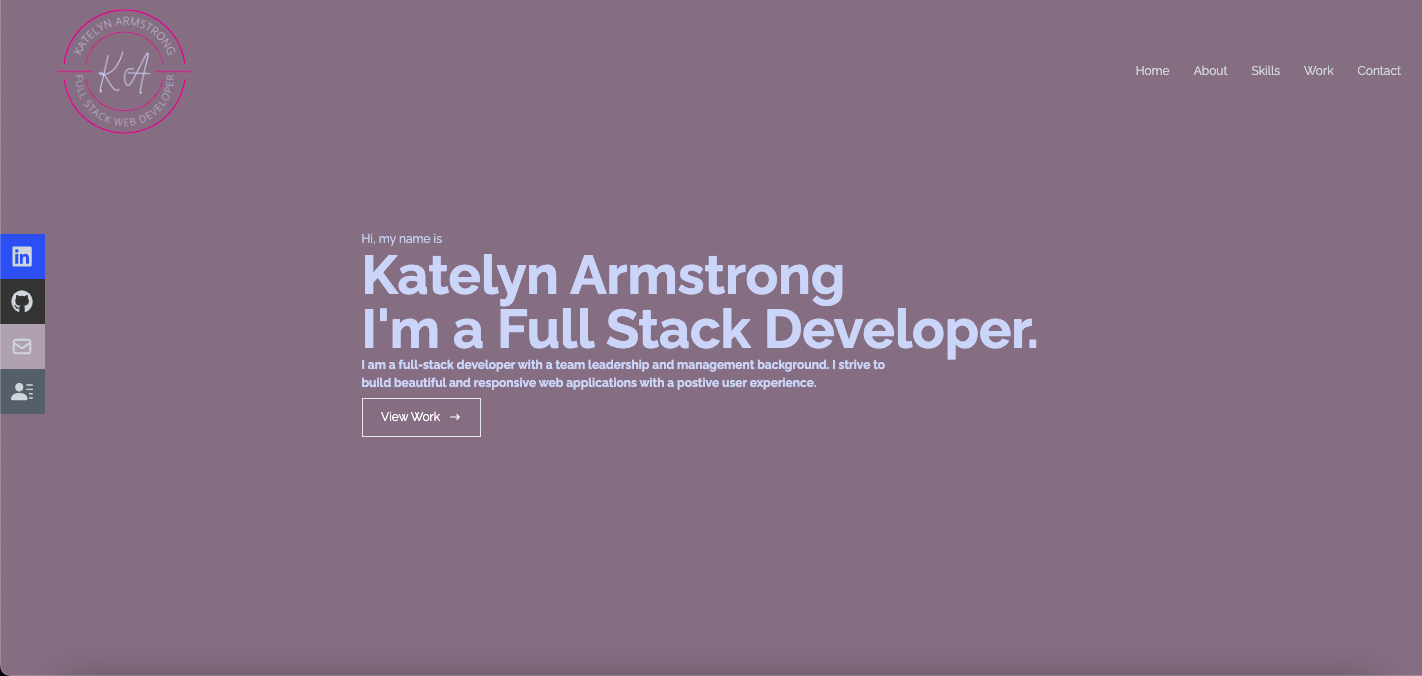Open the About link in the header

tap(1210, 70)
